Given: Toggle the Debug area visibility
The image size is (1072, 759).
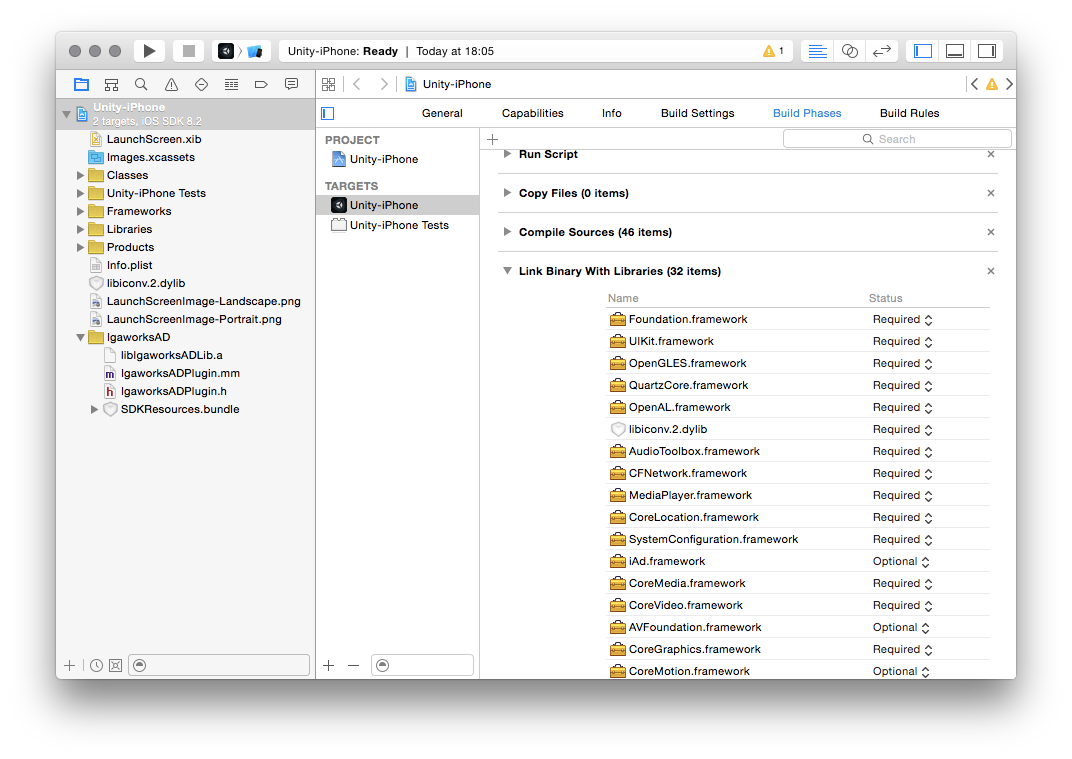Looking at the screenshot, I should point(955,51).
